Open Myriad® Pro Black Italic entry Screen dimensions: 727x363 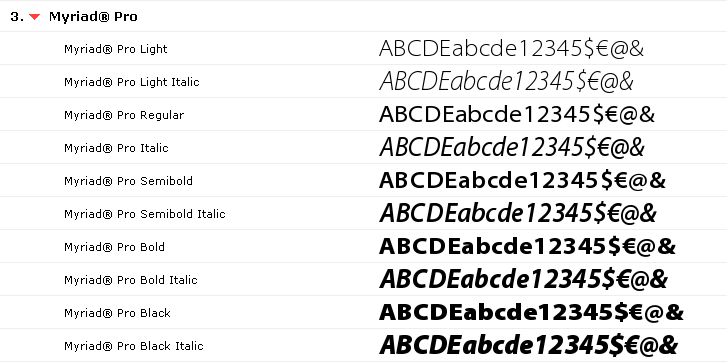(134, 346)
